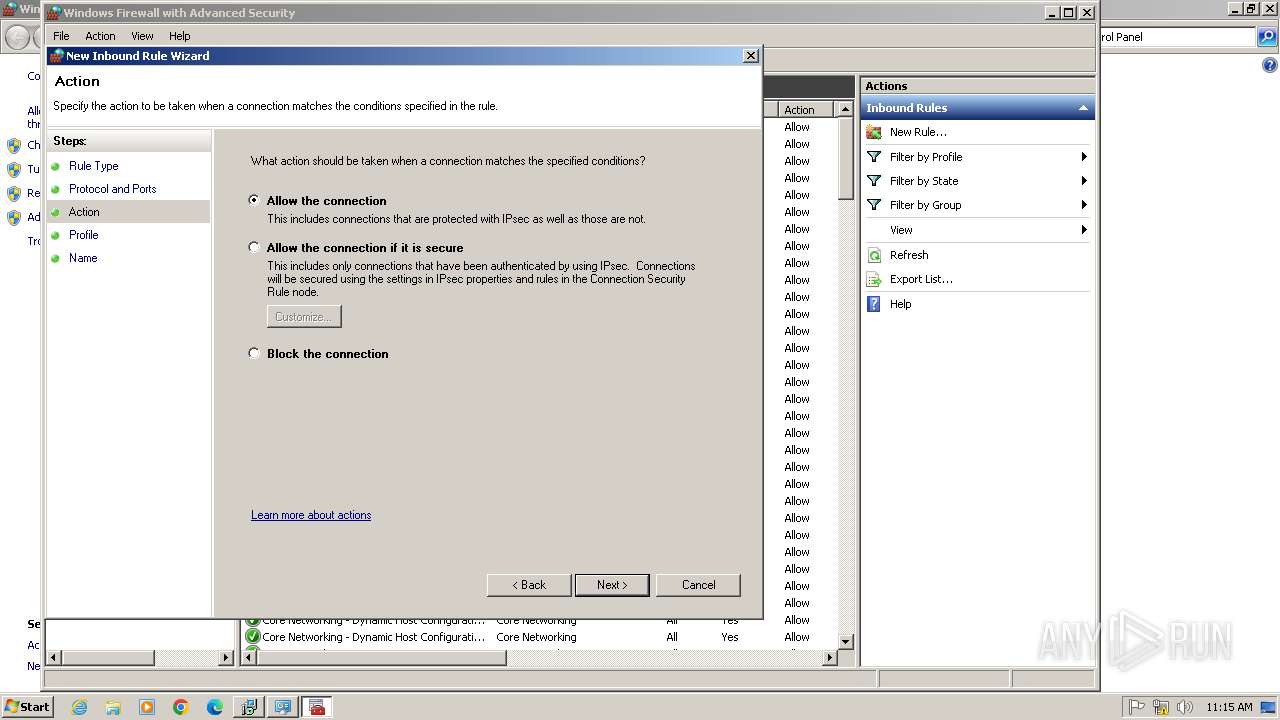
Task: Click the Control Panel back navigation arrow
Action: click(17, 38)
